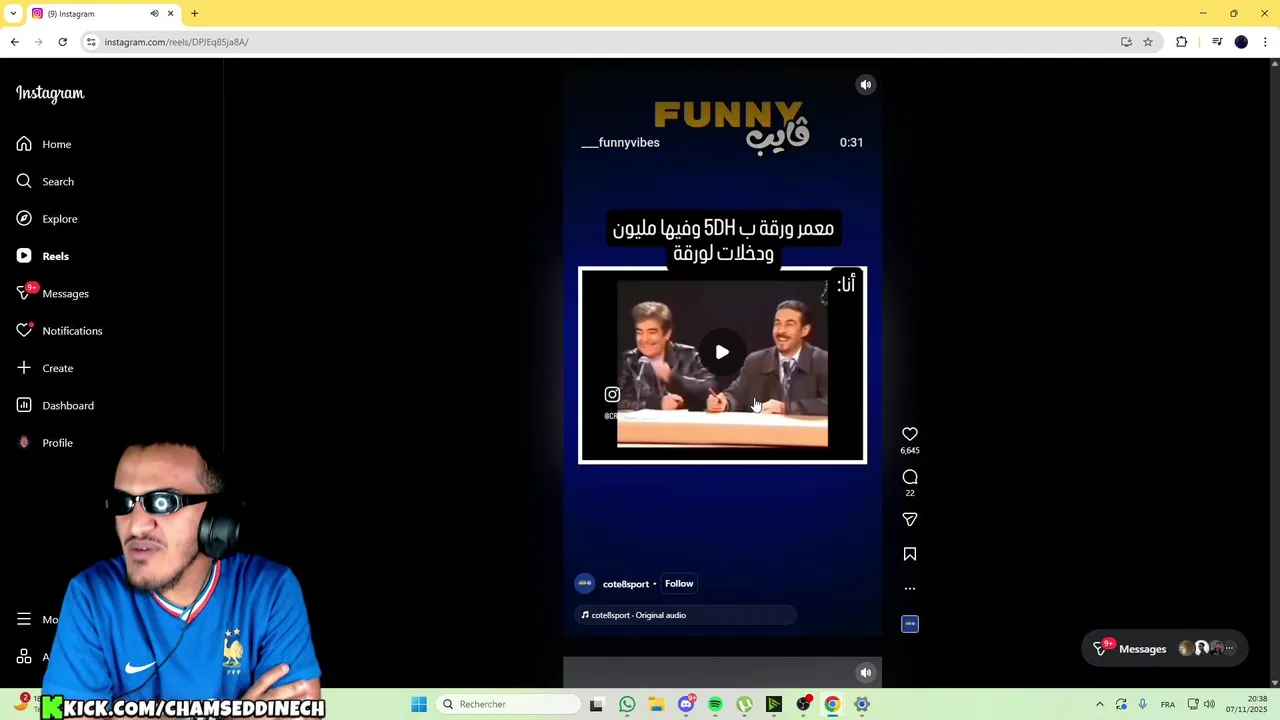Open media controls in Chrome toolbar
Image resolution: width=1280 pixels, height=720 pixels.
coord(1217,42)
